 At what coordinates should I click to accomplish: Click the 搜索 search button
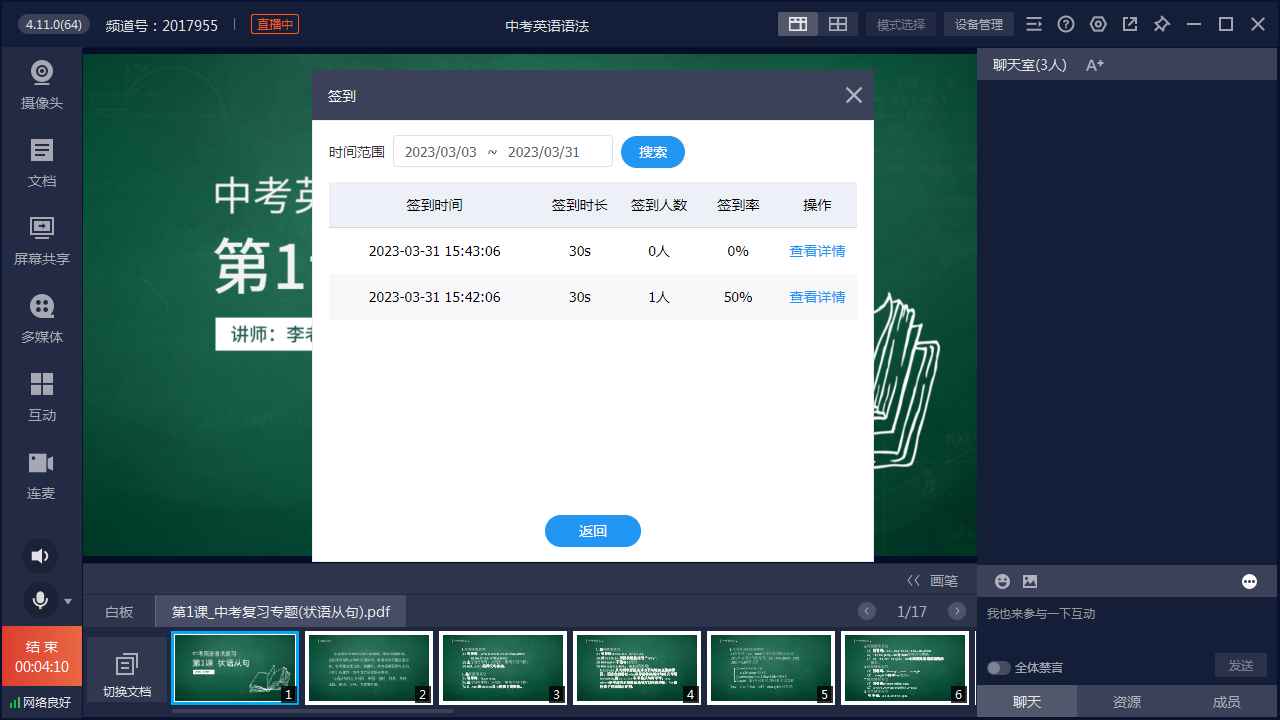point(652,152)
